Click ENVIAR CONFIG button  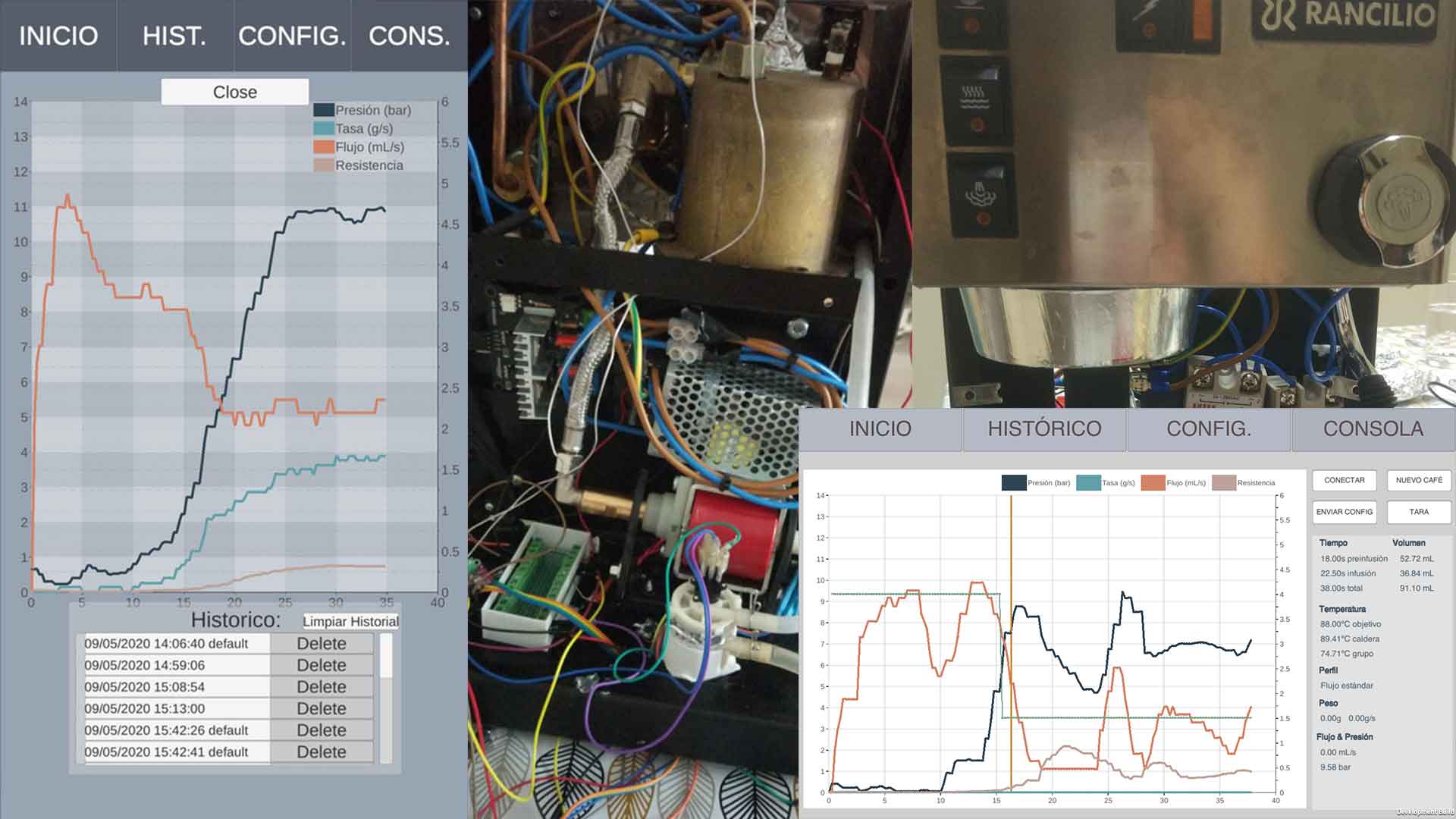[1345, 512]
